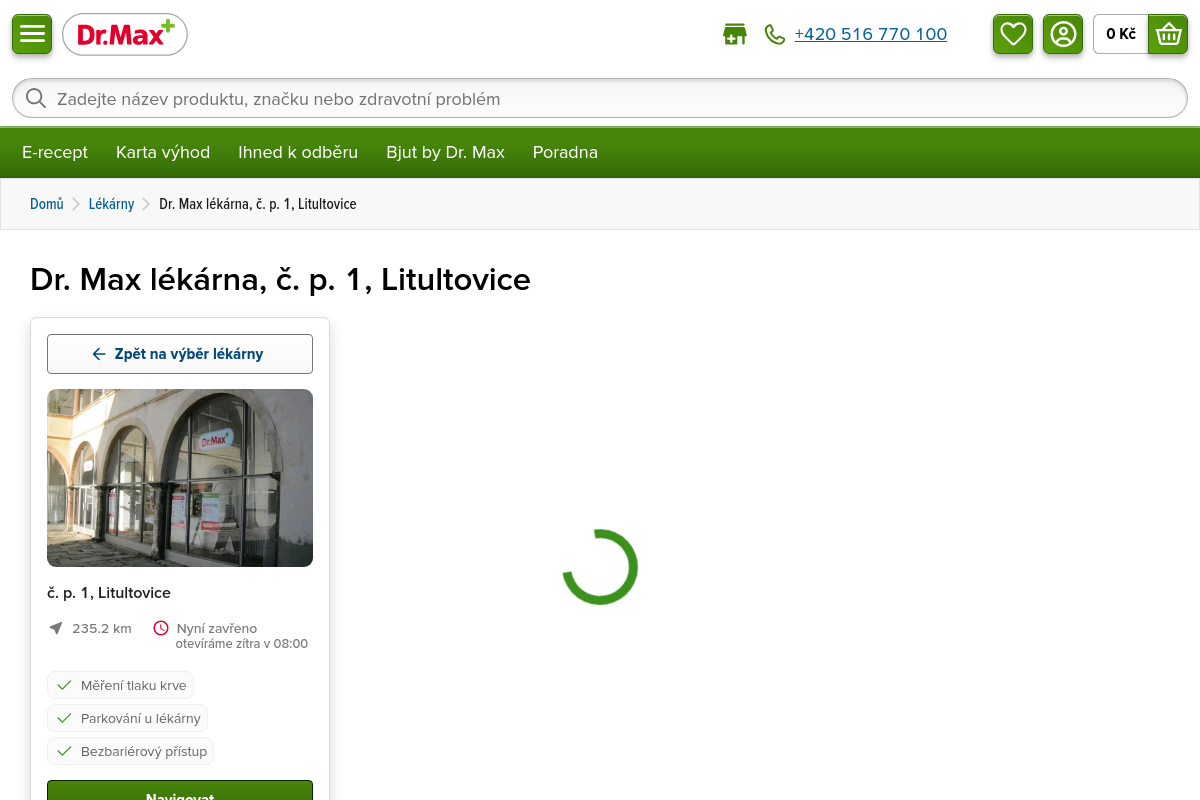
Task: Open the Karta výhod menu item
Action: (163, 152)
